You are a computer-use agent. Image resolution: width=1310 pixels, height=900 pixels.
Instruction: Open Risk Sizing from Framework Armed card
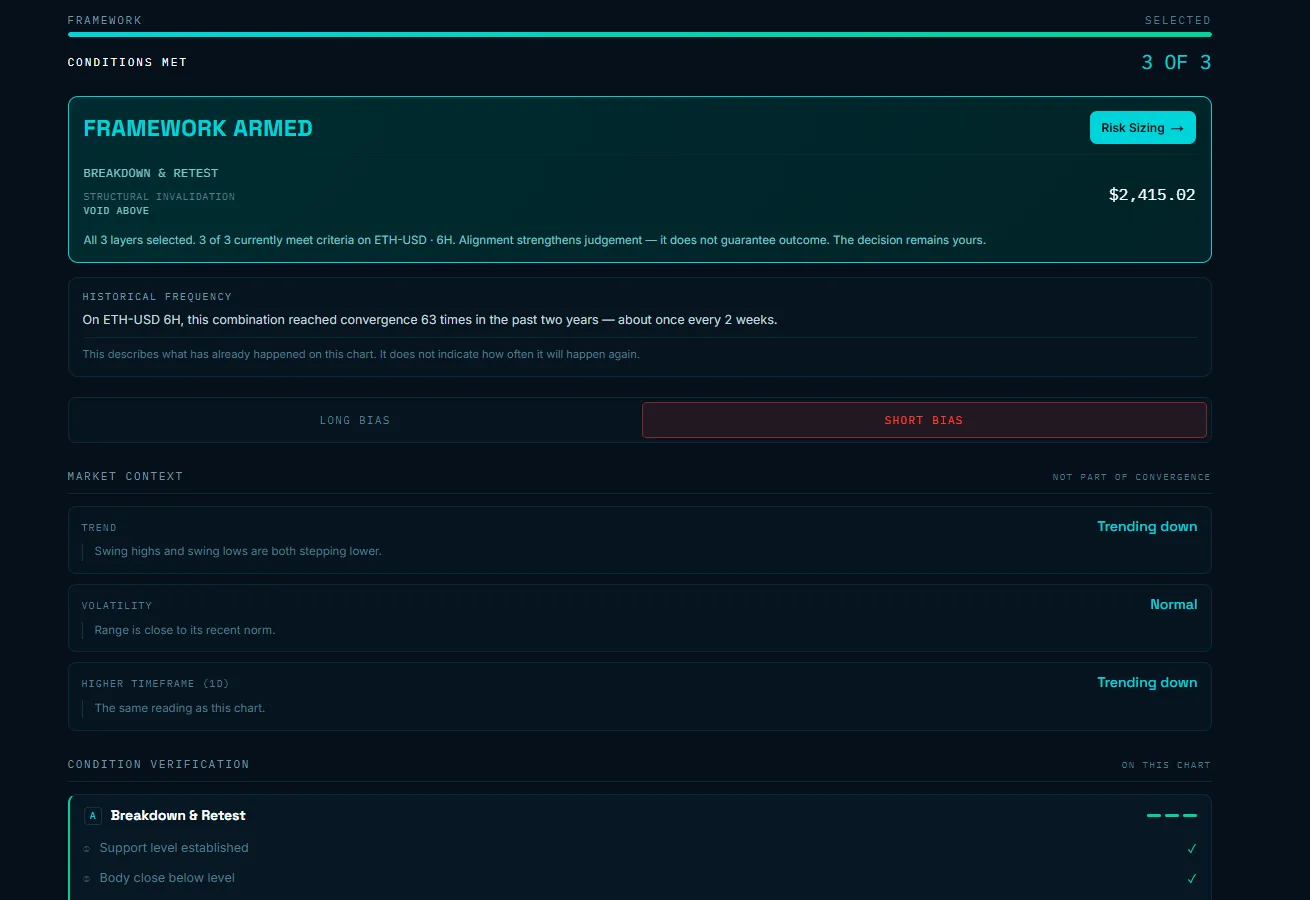tap(1142, 128)
